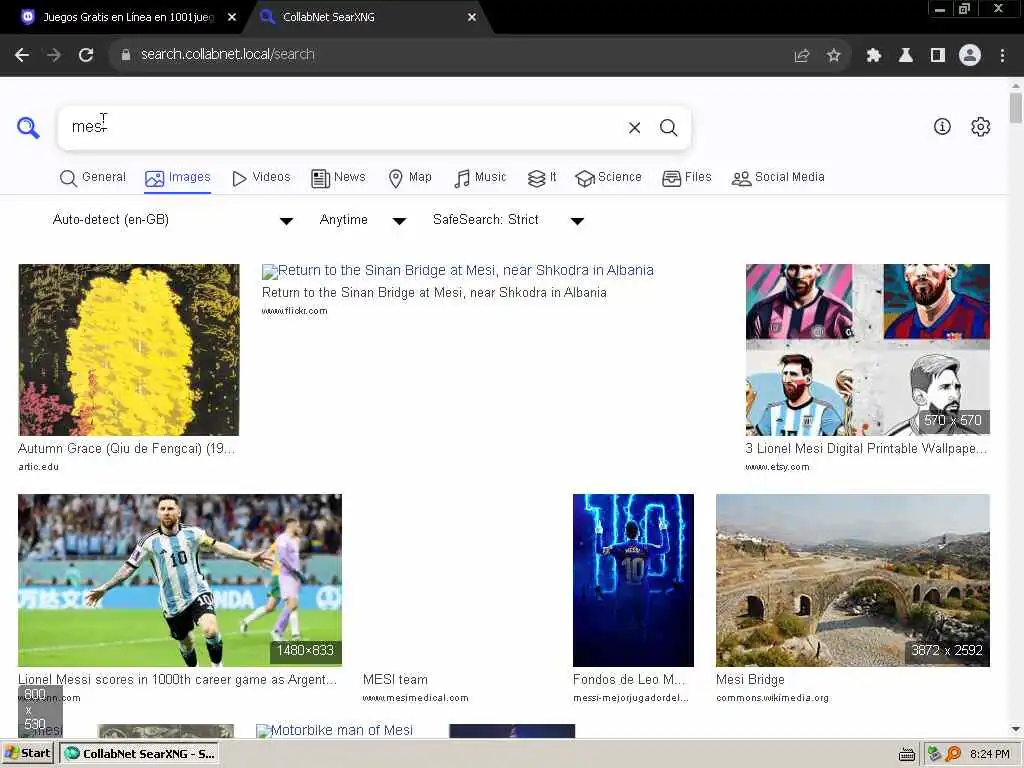
Task: Click the SearXNG logo magnifier icon
Action: point(28,127)
